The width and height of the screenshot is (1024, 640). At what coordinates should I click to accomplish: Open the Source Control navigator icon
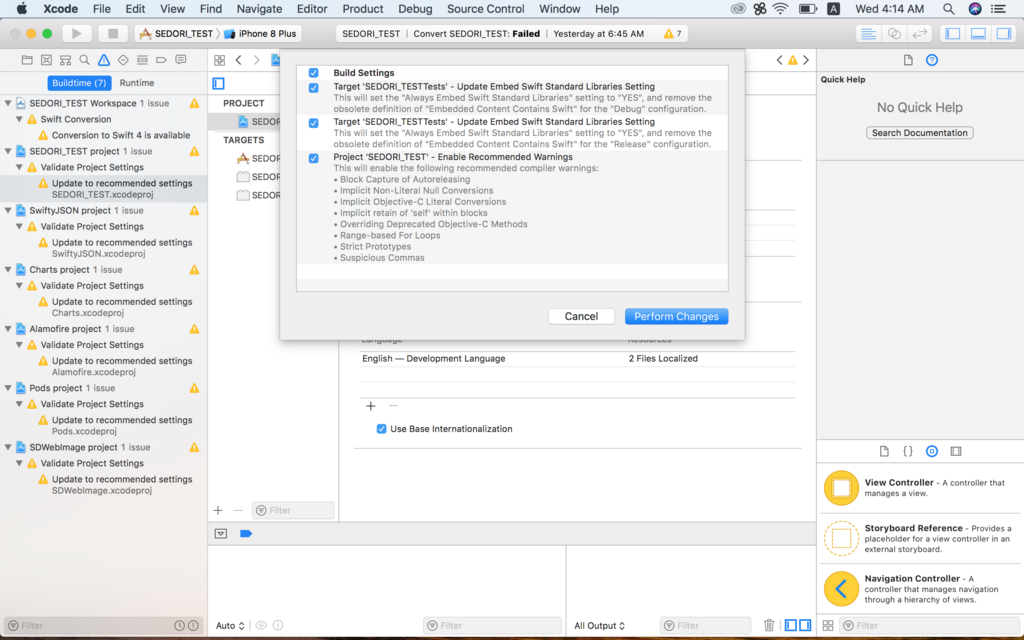46,60
